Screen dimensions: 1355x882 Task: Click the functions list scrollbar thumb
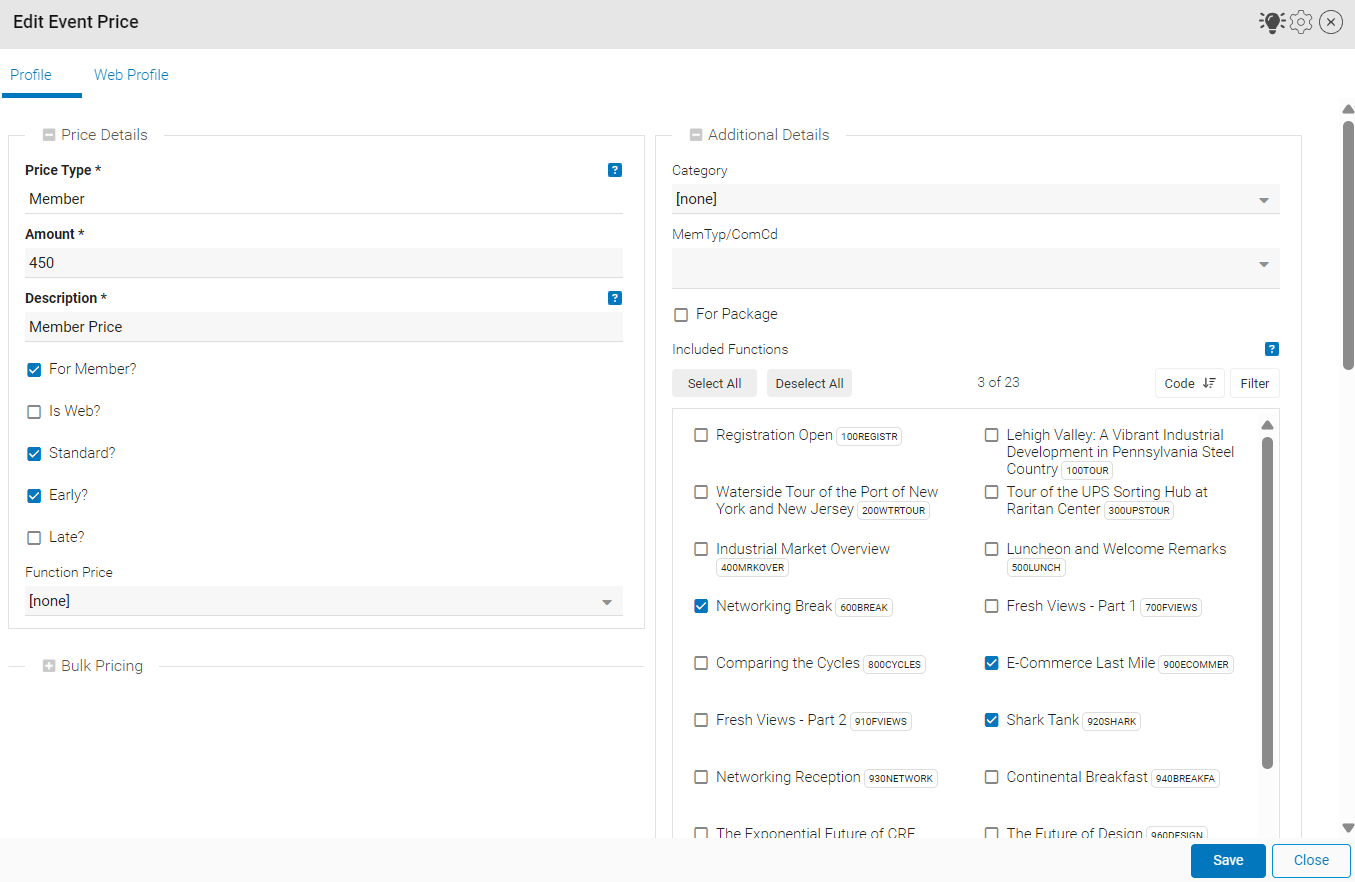(1267, 603)
